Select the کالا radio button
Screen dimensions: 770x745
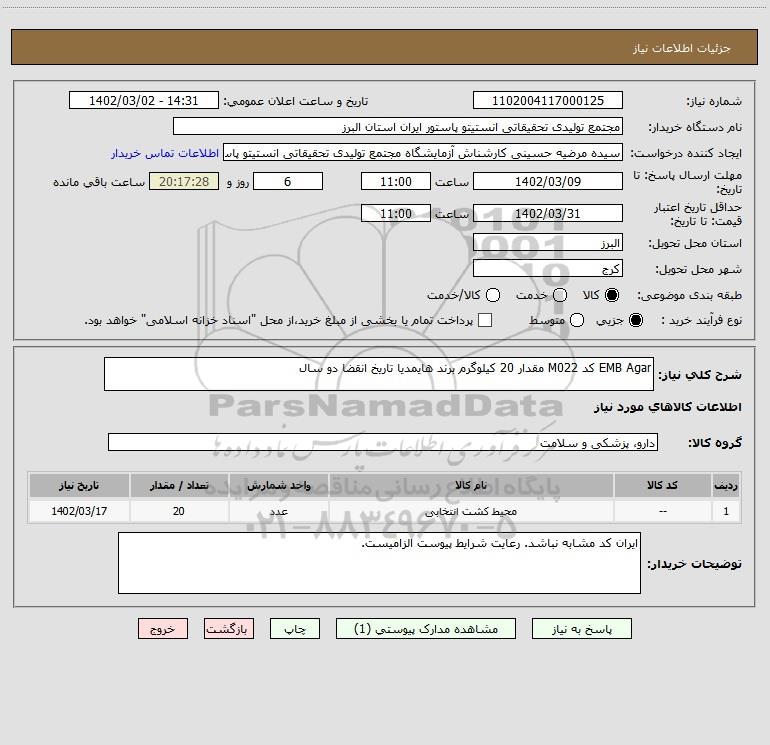pos(612,295)
